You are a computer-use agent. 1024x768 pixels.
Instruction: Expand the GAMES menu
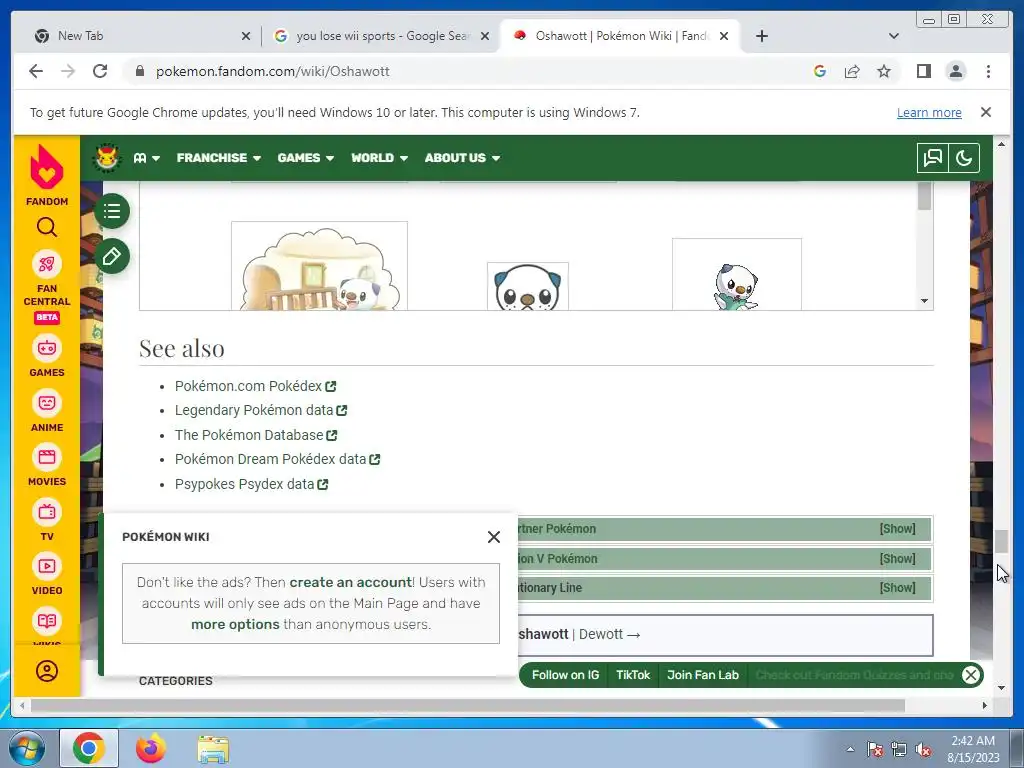306,158
